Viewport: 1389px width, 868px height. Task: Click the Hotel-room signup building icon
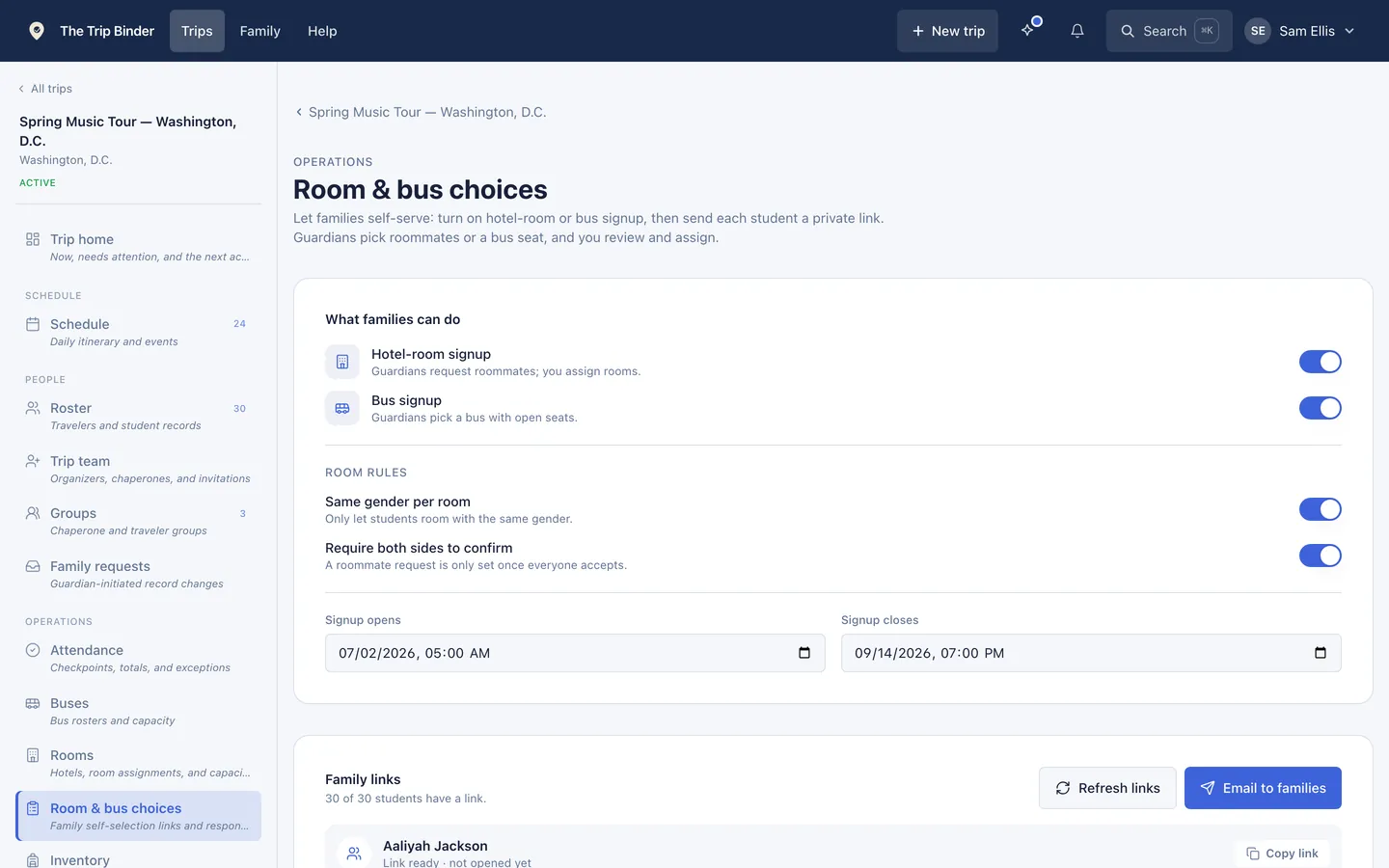(x=342, y=362)
